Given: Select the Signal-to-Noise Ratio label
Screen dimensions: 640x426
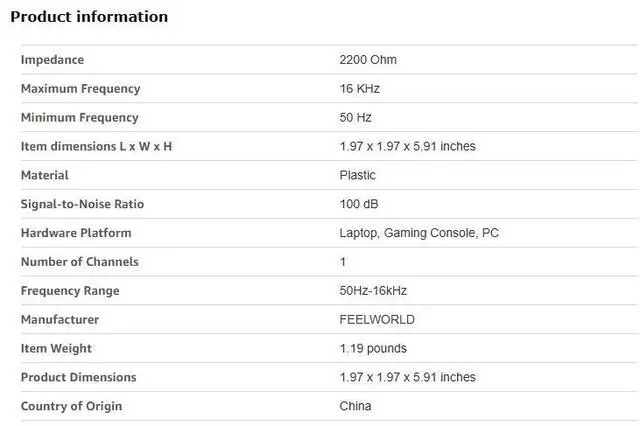Looking at the screenshot, I should click(82, 205).
